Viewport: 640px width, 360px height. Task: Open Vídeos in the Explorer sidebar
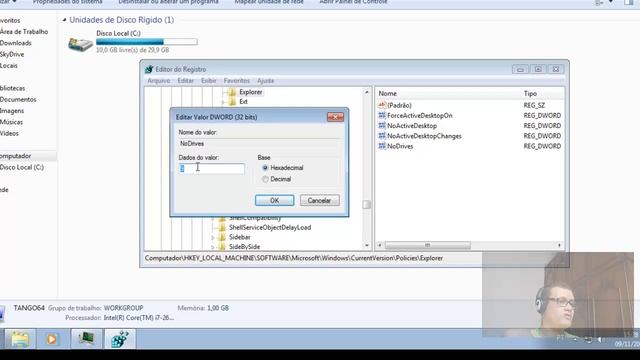click(9, 133)
